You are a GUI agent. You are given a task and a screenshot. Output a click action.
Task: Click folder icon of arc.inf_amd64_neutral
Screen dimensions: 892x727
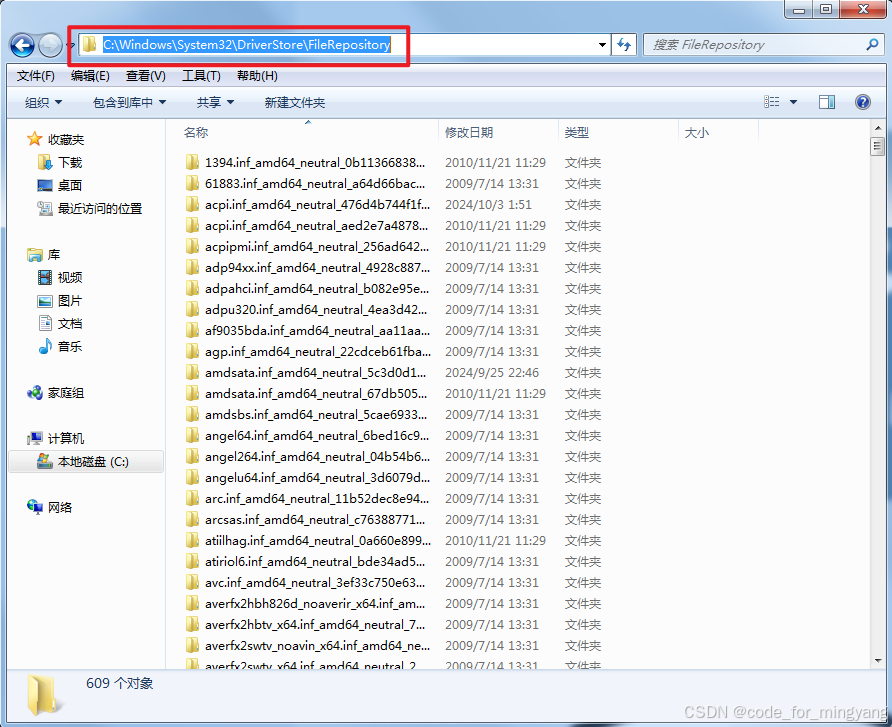click(192, 499)
